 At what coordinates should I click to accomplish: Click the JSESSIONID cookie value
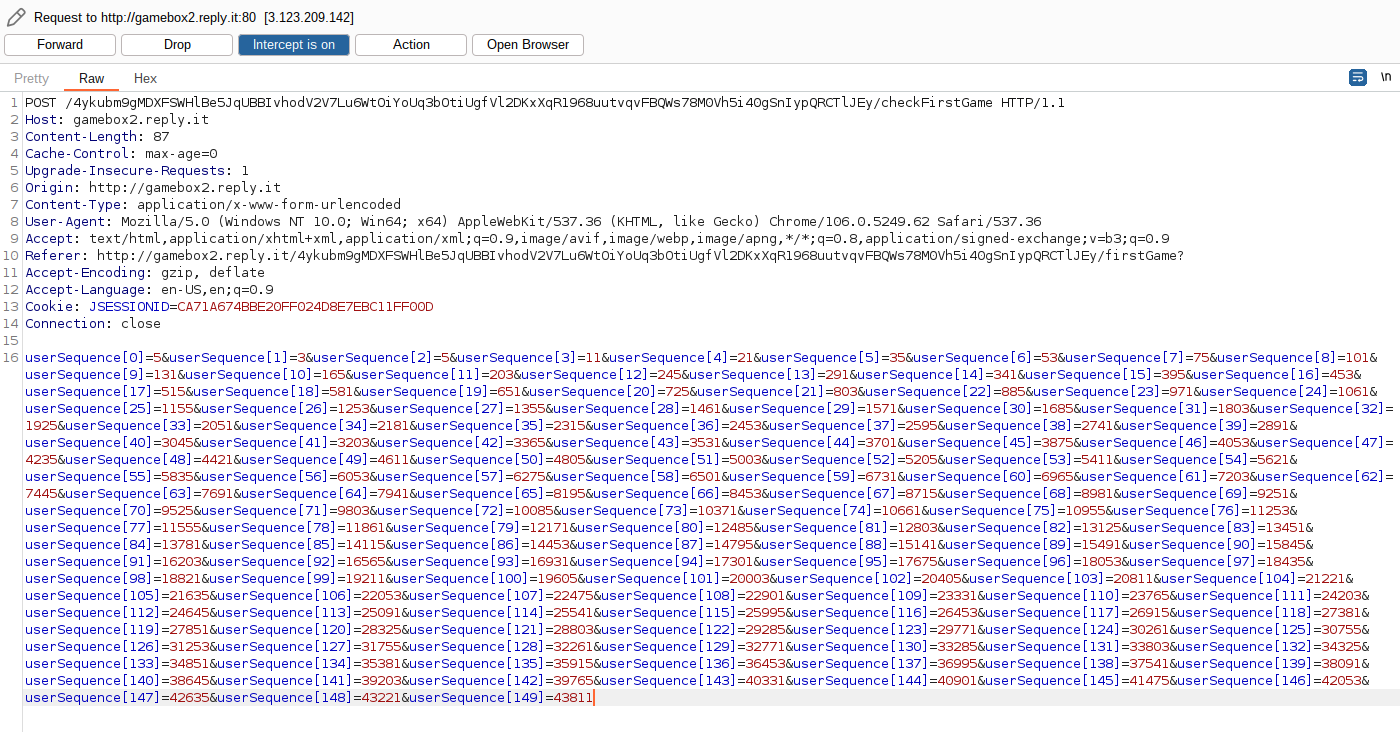click(305, 307)
